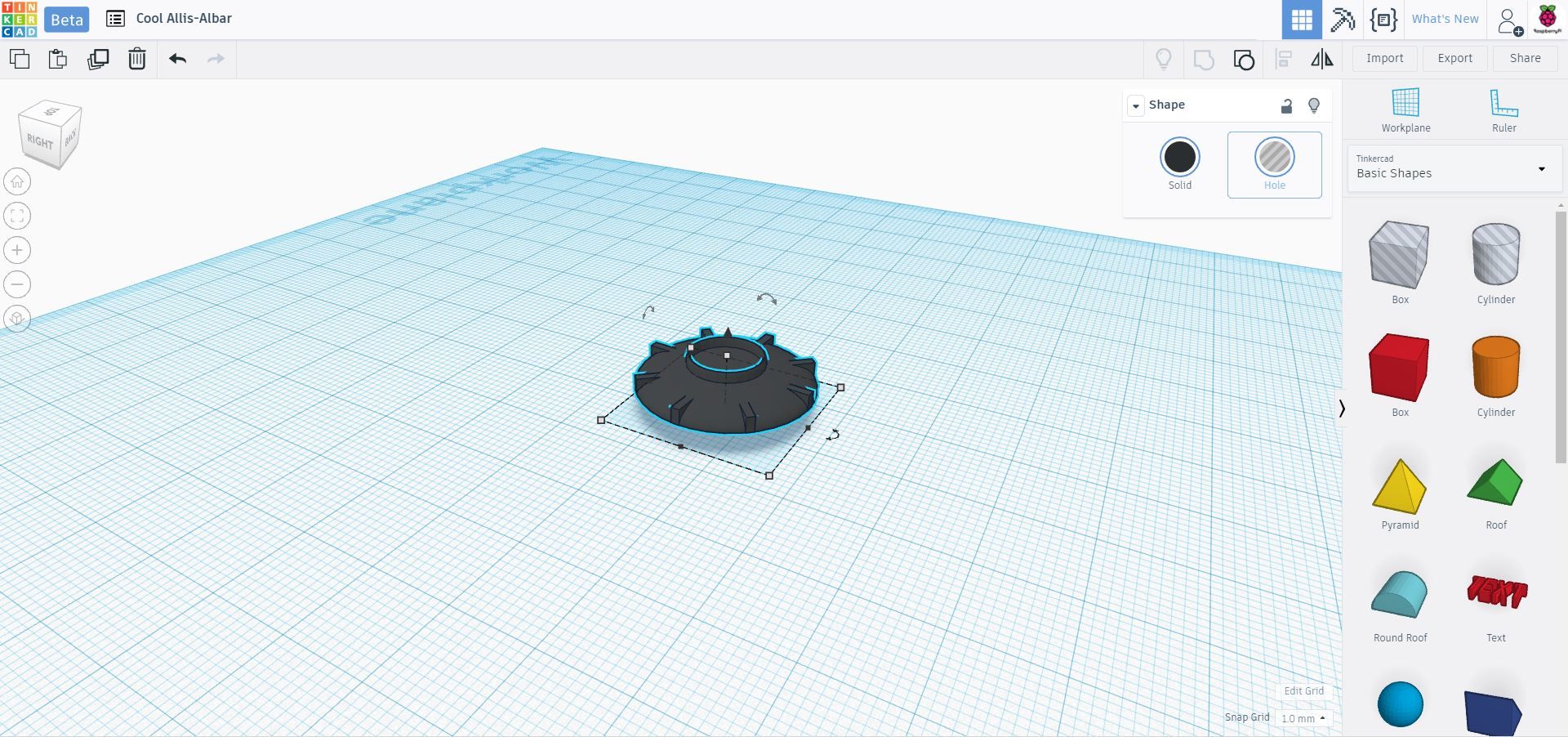Viewport: 1568px width, 737px height.
Task: Click the white height handle atop the model
Action: [727, 355]
